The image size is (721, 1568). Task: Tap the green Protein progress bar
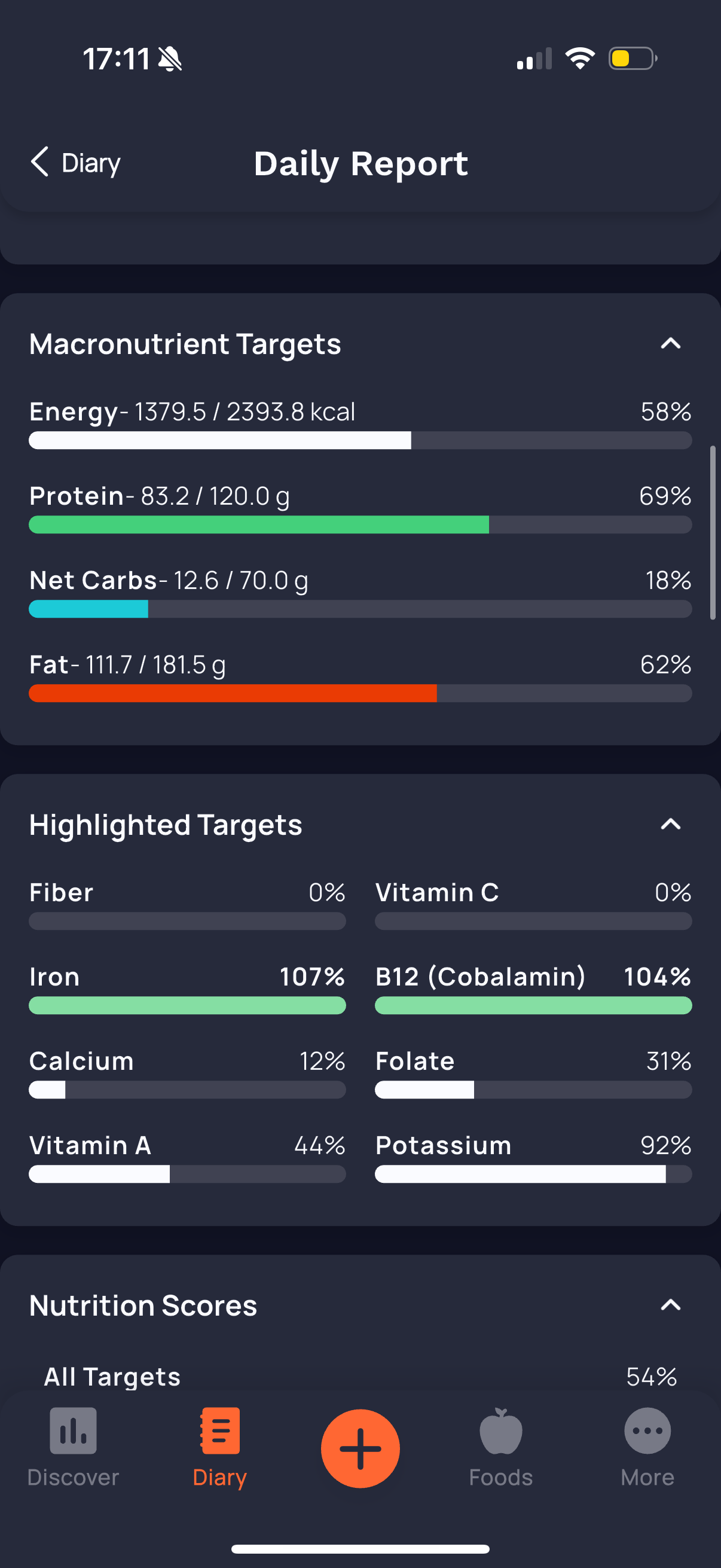(360, 524)
